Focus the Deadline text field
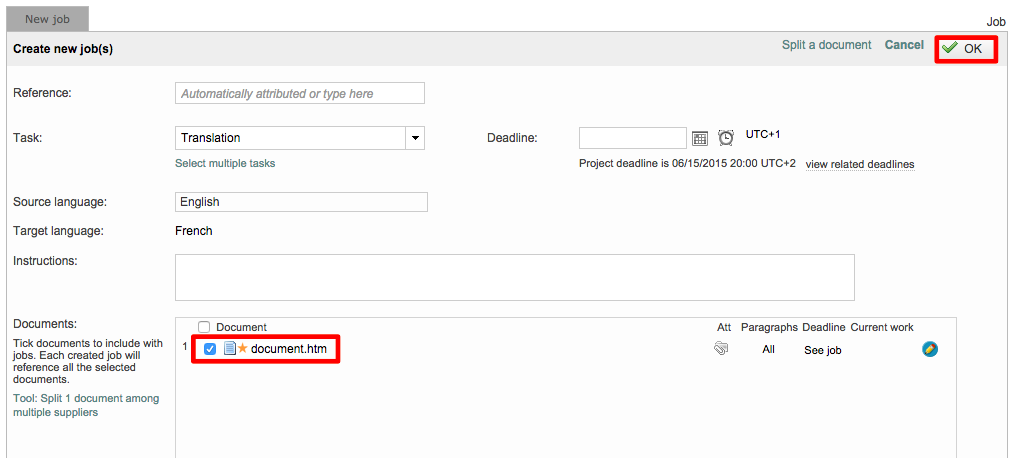 pyautogui.click(x=632, y=138)
